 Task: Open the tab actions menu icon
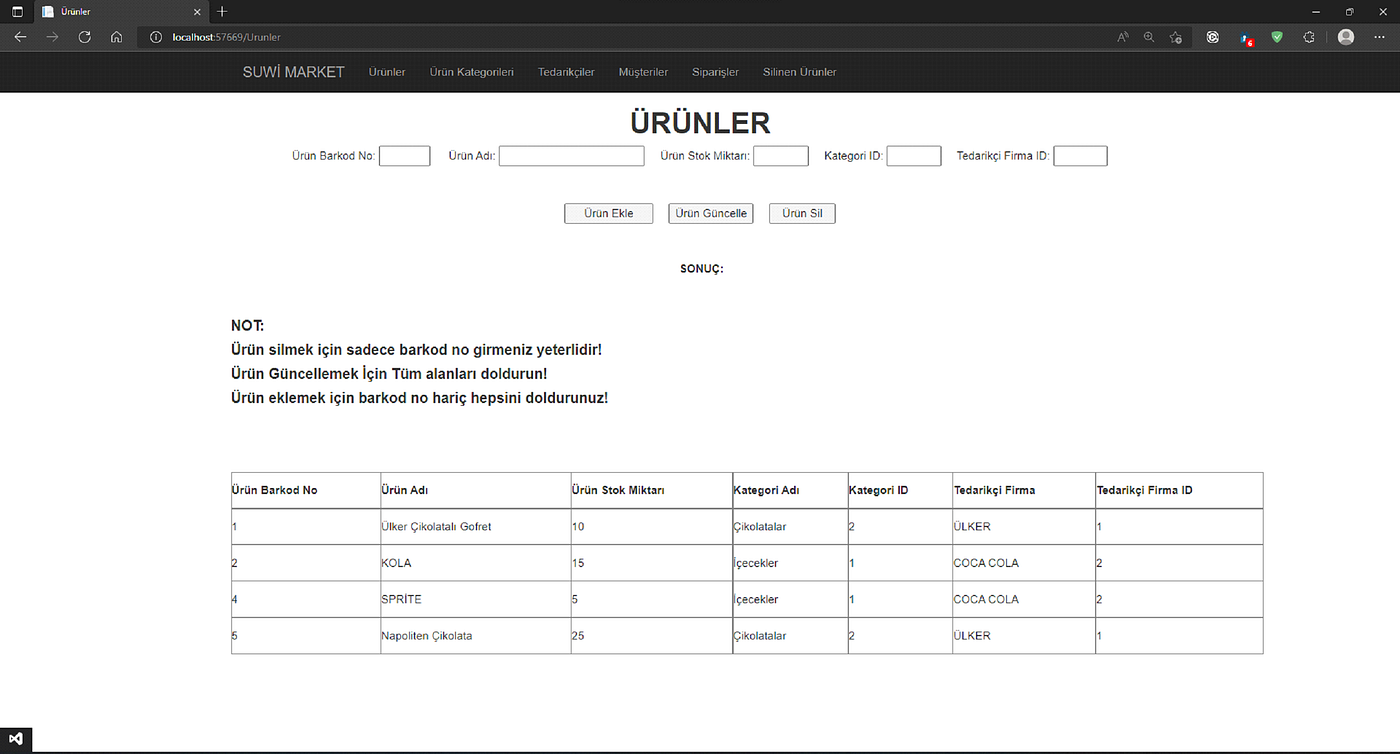point(17,12)
